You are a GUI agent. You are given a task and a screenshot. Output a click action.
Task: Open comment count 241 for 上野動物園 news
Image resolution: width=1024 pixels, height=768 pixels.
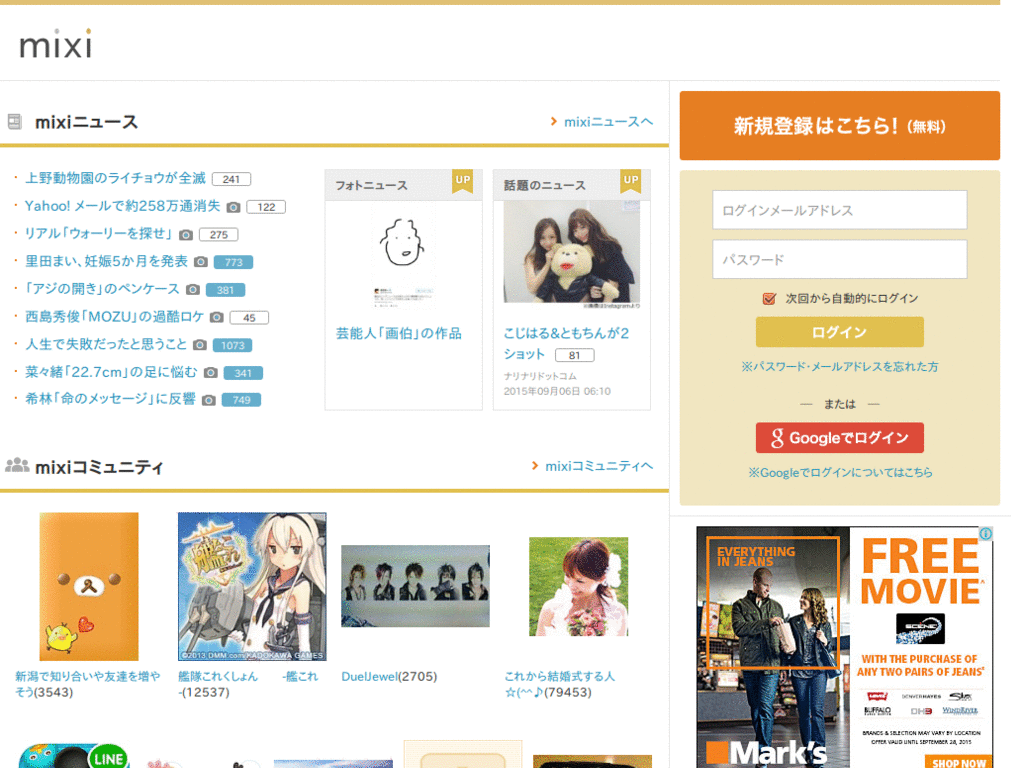[231, 179]
